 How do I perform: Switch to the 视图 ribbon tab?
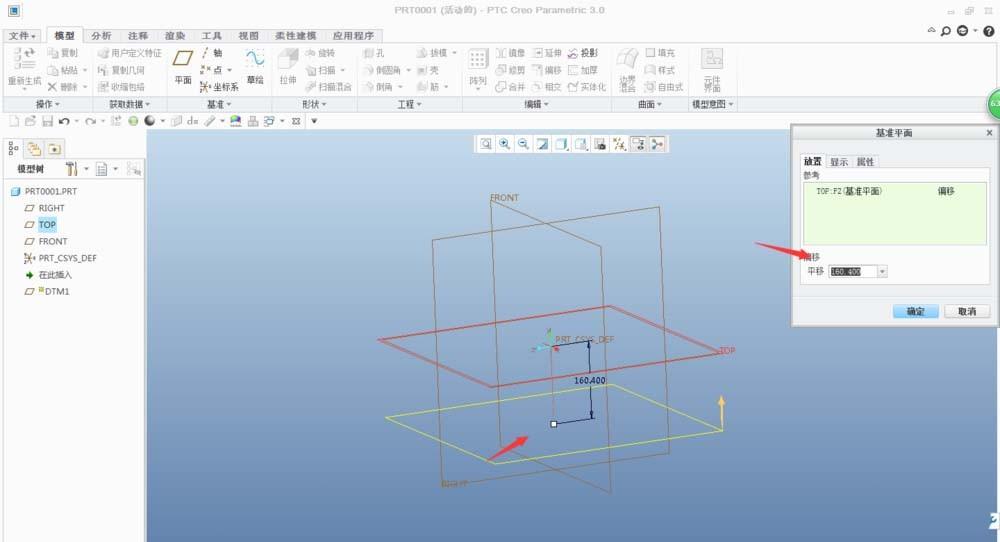coord(249,36)
